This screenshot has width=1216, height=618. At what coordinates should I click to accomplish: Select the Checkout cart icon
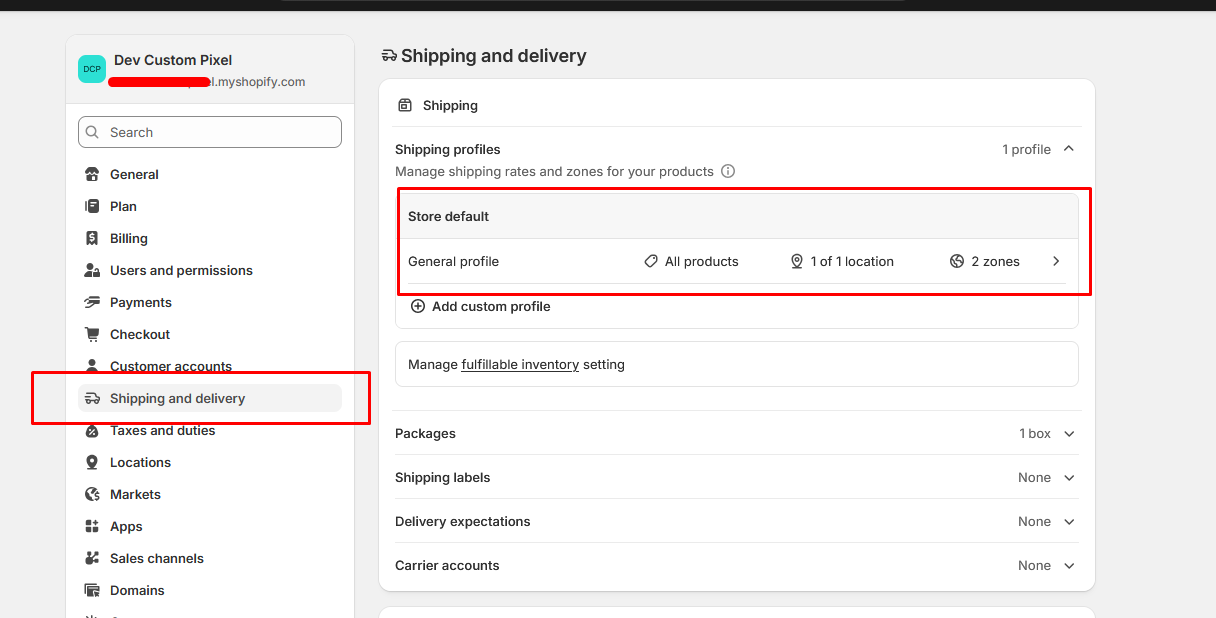91,334
